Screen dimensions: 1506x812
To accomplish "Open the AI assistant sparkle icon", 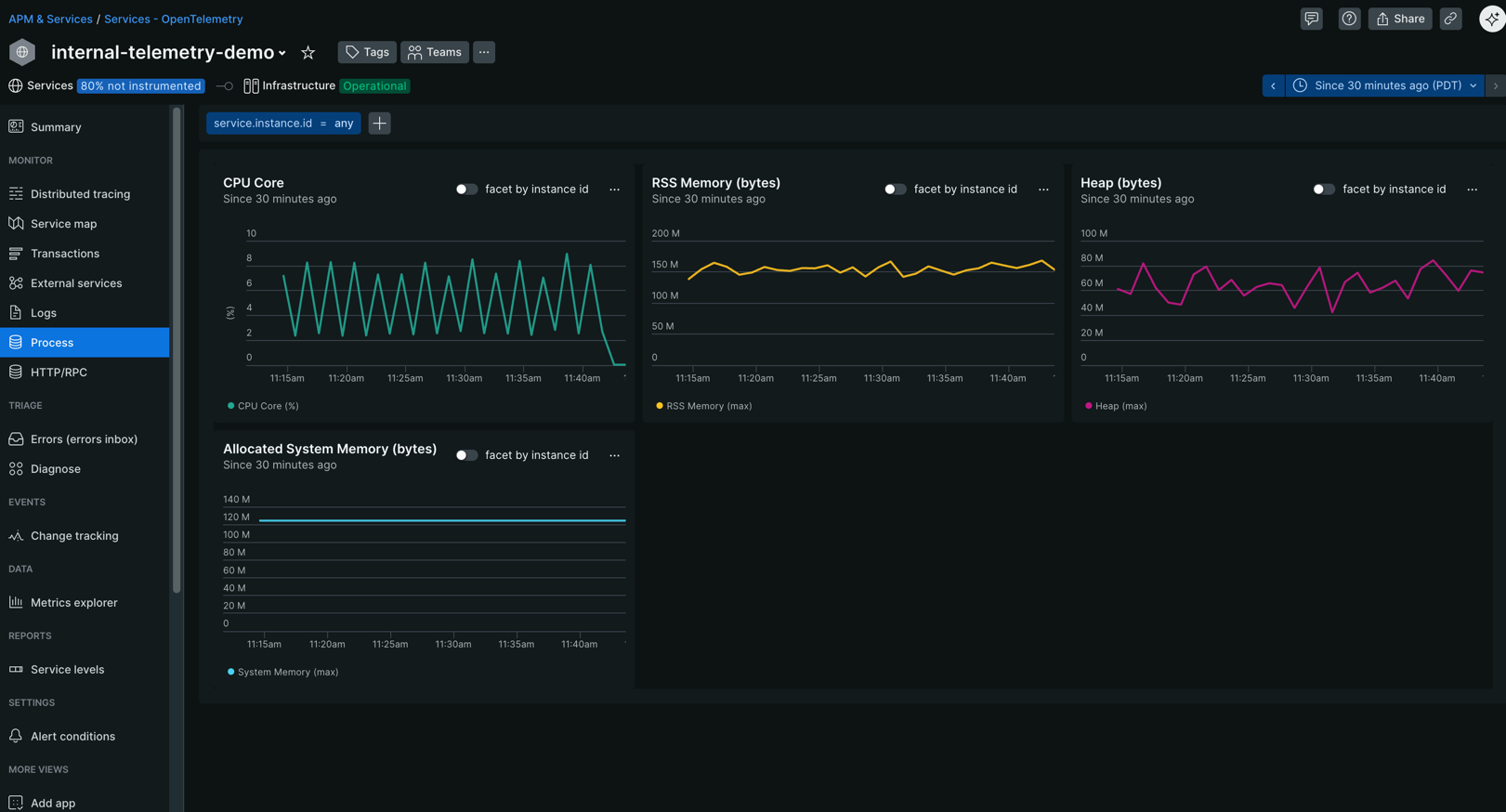I will 1491,19.
